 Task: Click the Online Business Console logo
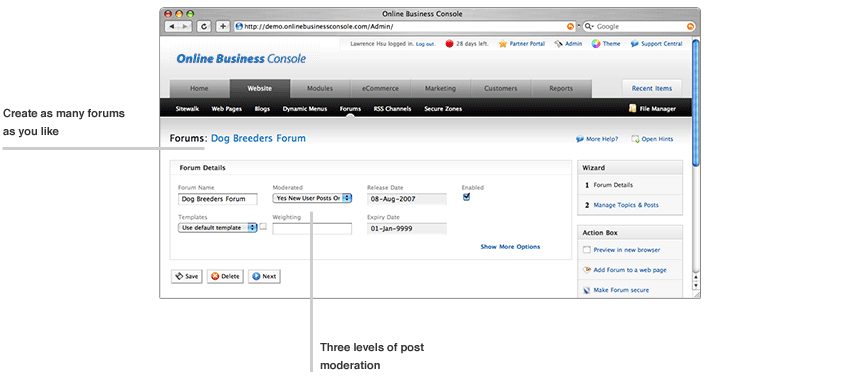(241, 59)
